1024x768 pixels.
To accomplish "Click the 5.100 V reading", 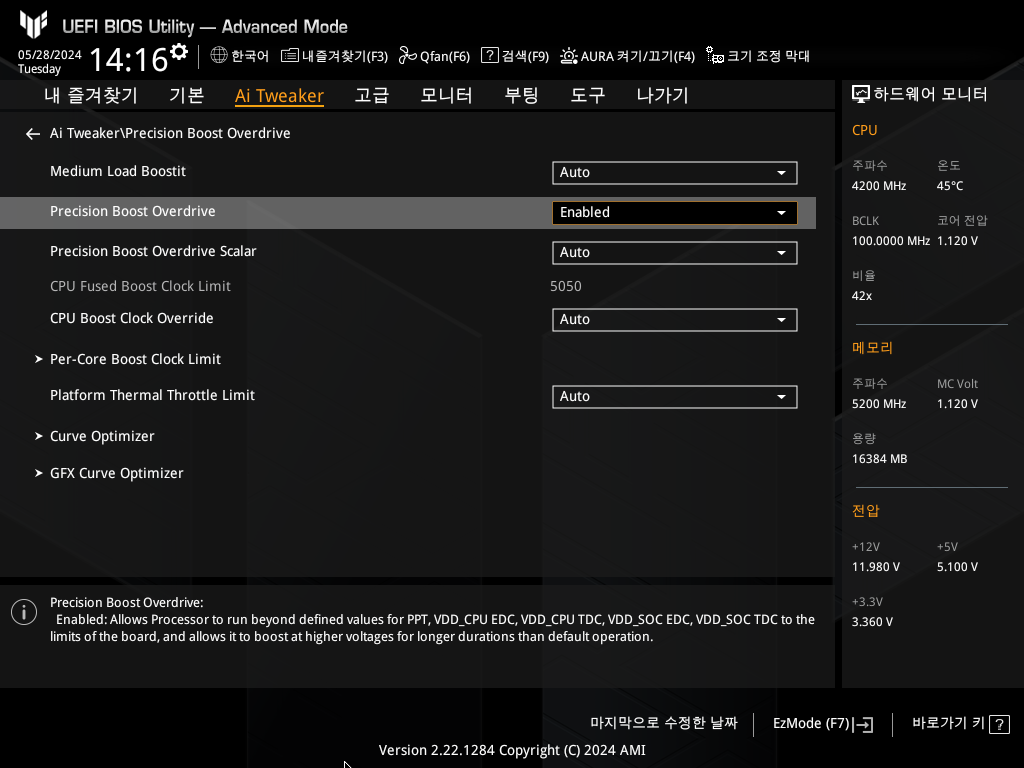I will (957, 567).
